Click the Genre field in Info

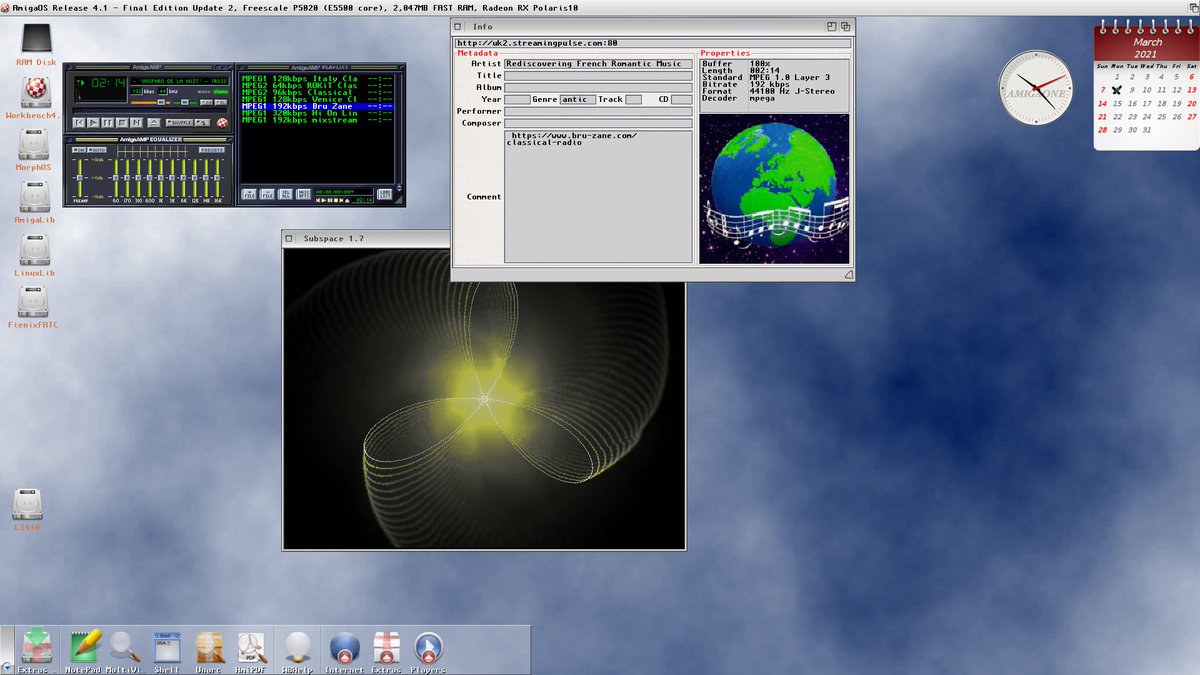point(578,100)
